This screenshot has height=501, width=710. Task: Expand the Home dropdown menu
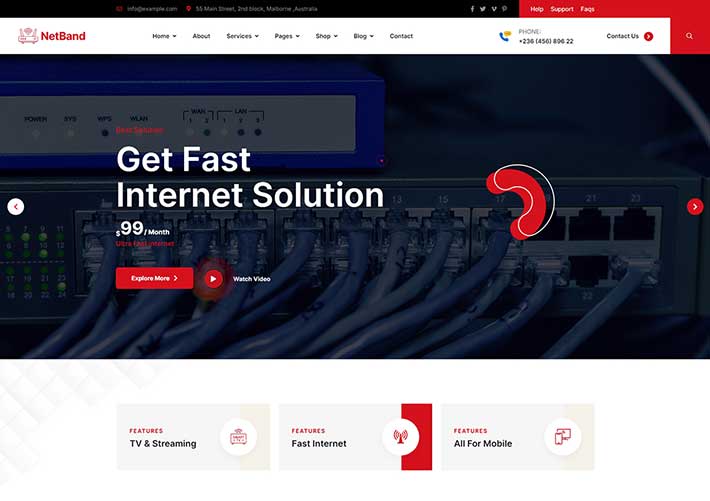coord(164,36)
